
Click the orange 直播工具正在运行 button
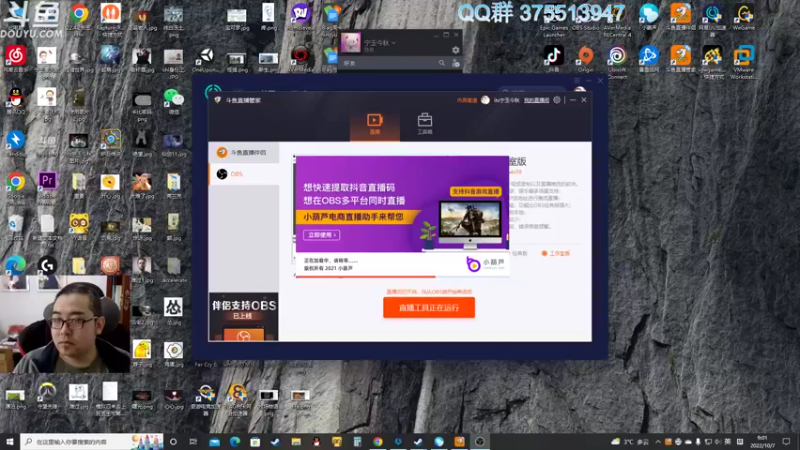429,308
